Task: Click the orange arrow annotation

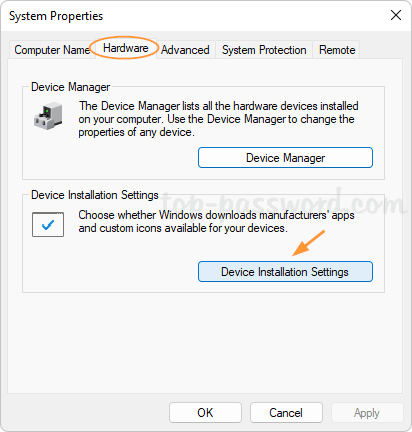Action: [308, 243]
